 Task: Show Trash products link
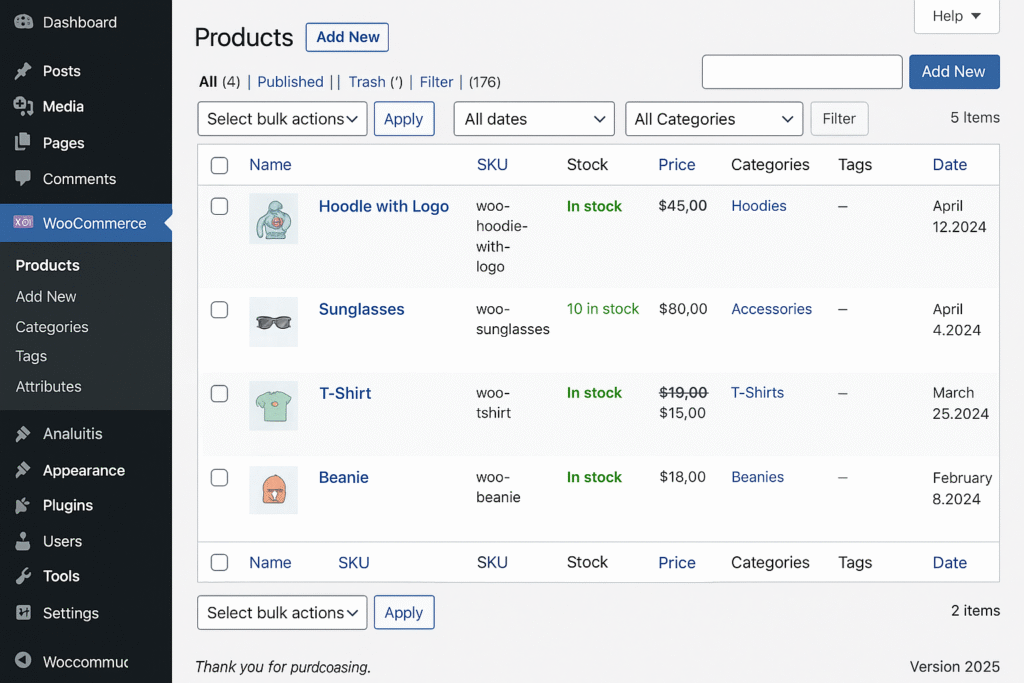point(366,82)
